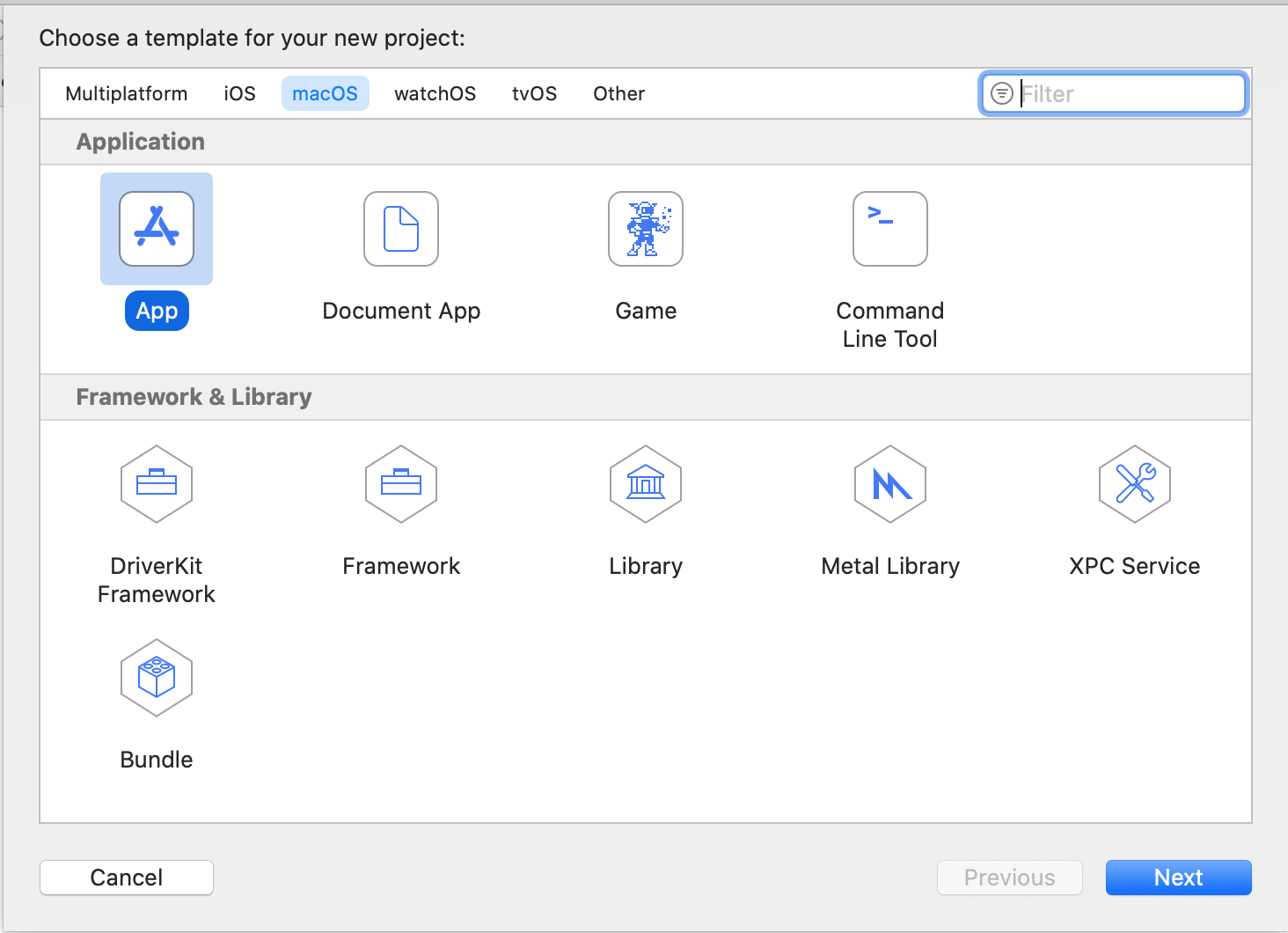Select the Bundle brick icon
Viewport: 1288px width, 933px height.
tap(157, 678)
